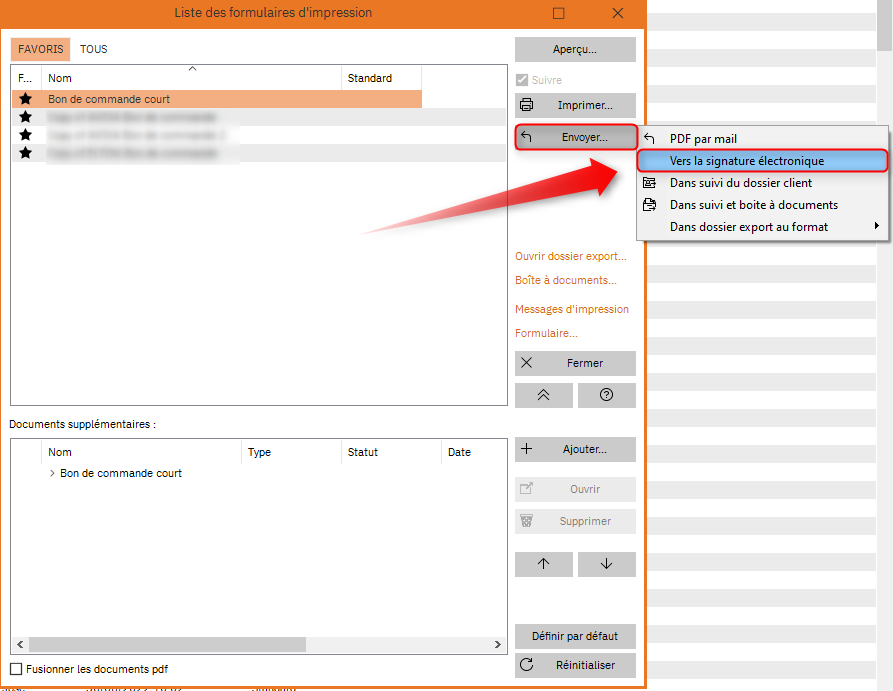Click the F... favorites column header
Screen dimensions: 893x691
26,78
